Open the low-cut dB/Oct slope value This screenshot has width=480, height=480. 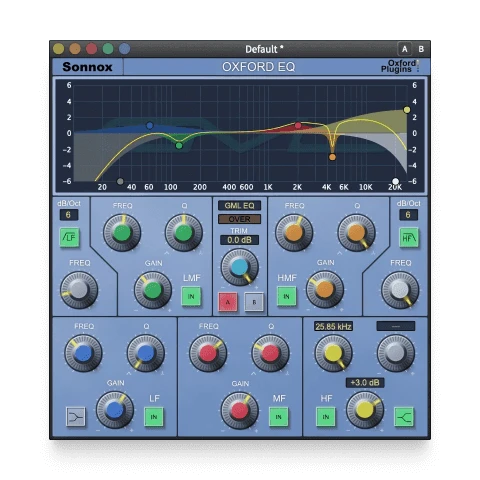(x=69, y=215)
